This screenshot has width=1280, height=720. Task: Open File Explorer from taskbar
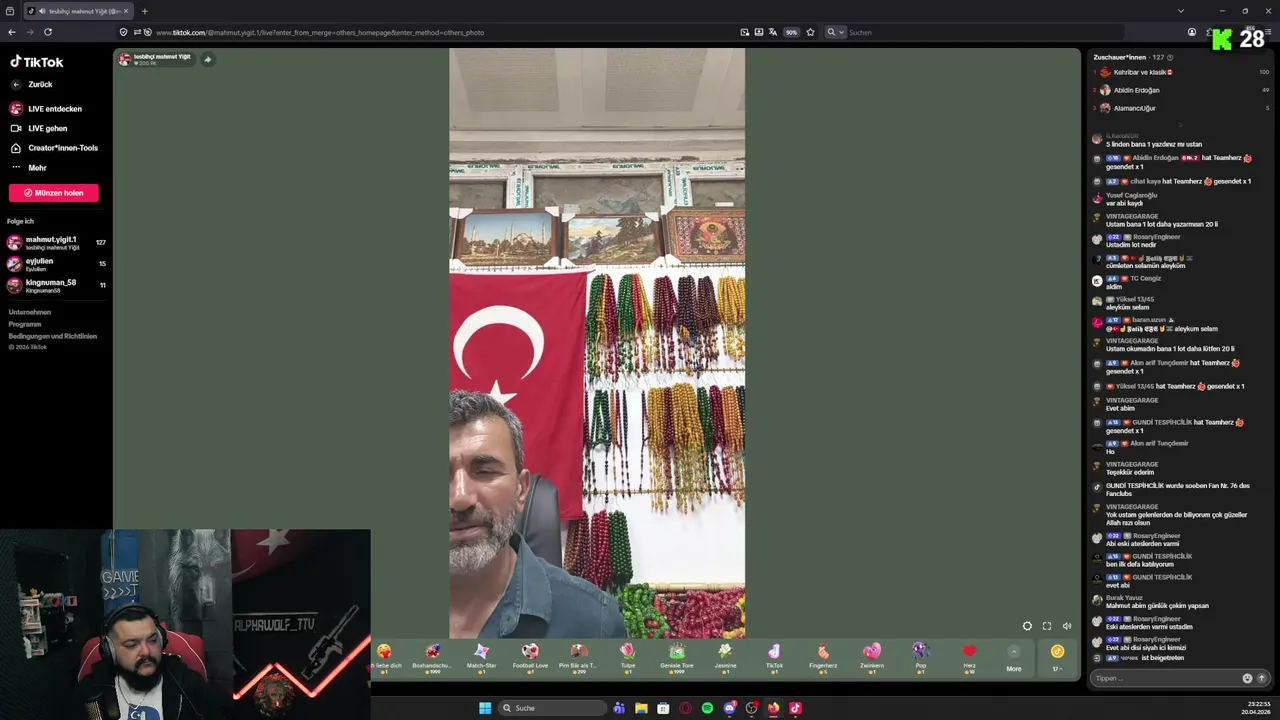[x=641, y=708]
